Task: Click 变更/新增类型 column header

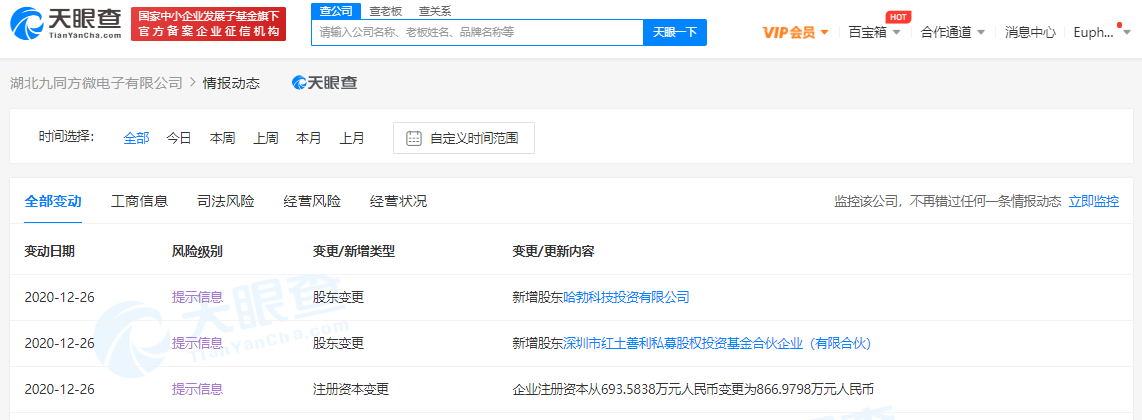Action: (354, 252)
